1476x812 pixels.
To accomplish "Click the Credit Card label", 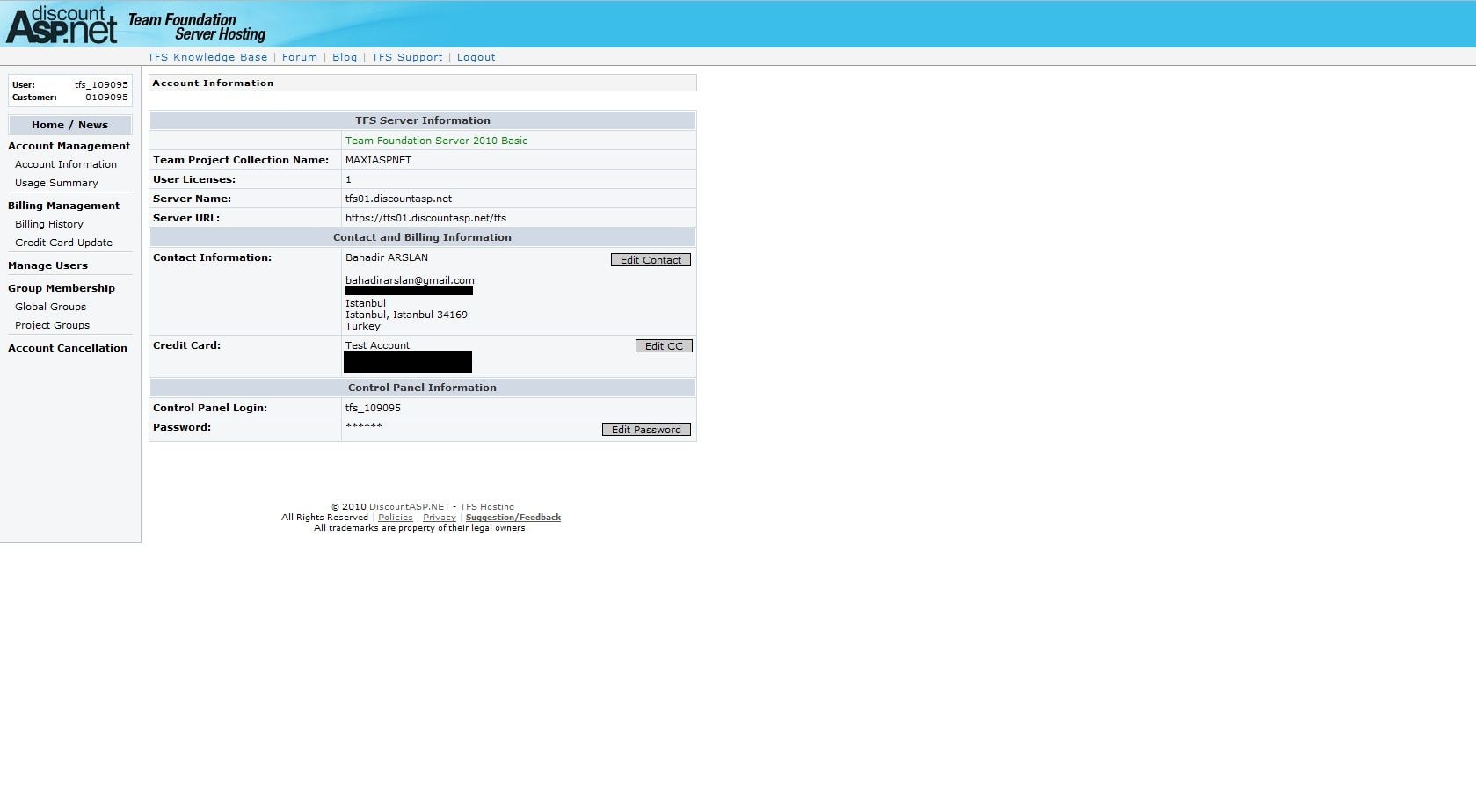I will [186, 345].
